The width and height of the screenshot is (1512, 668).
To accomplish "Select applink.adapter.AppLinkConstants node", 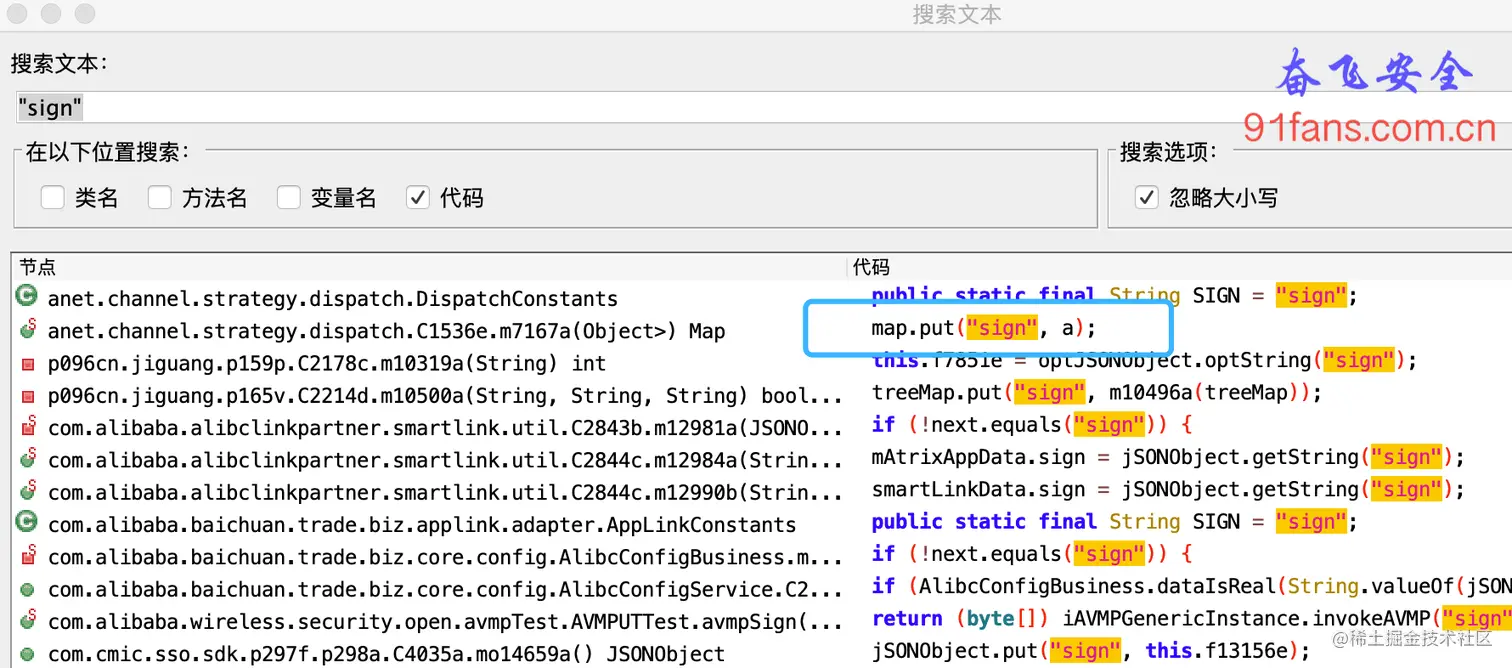I will [x=422, y=525].
